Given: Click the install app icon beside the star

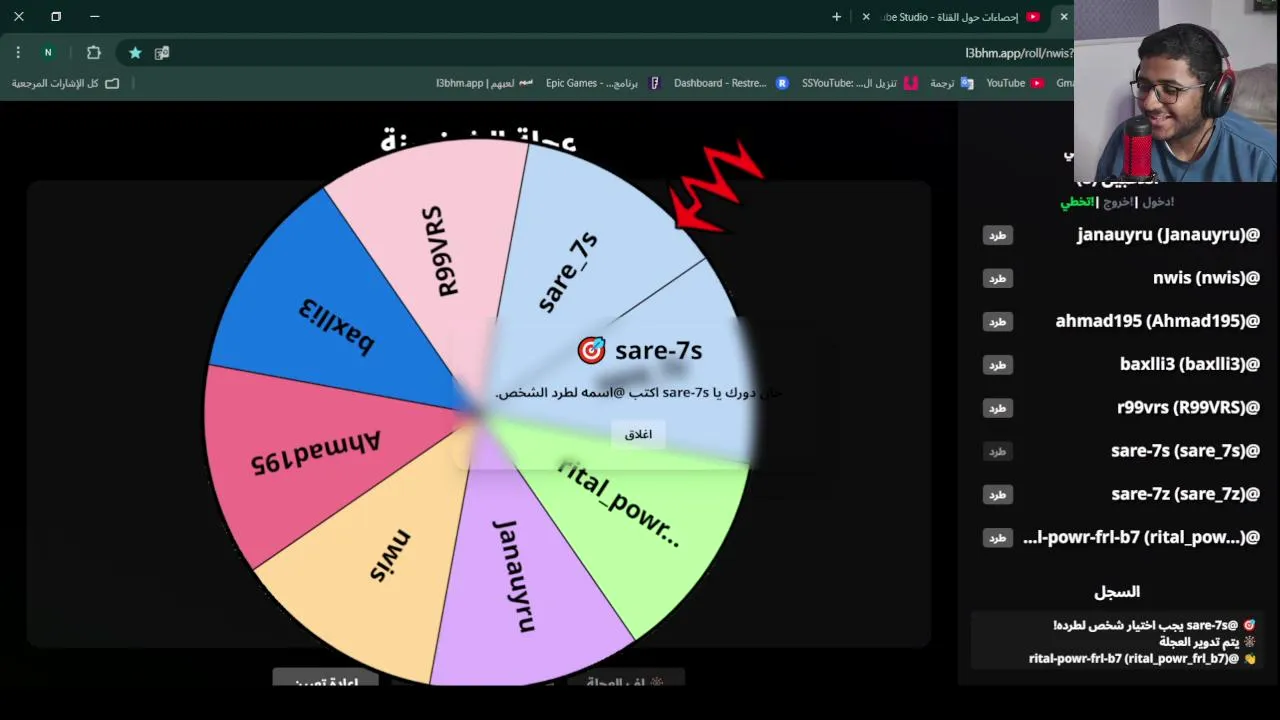Looking at the screenshot, I should click(x=162, y=53).
